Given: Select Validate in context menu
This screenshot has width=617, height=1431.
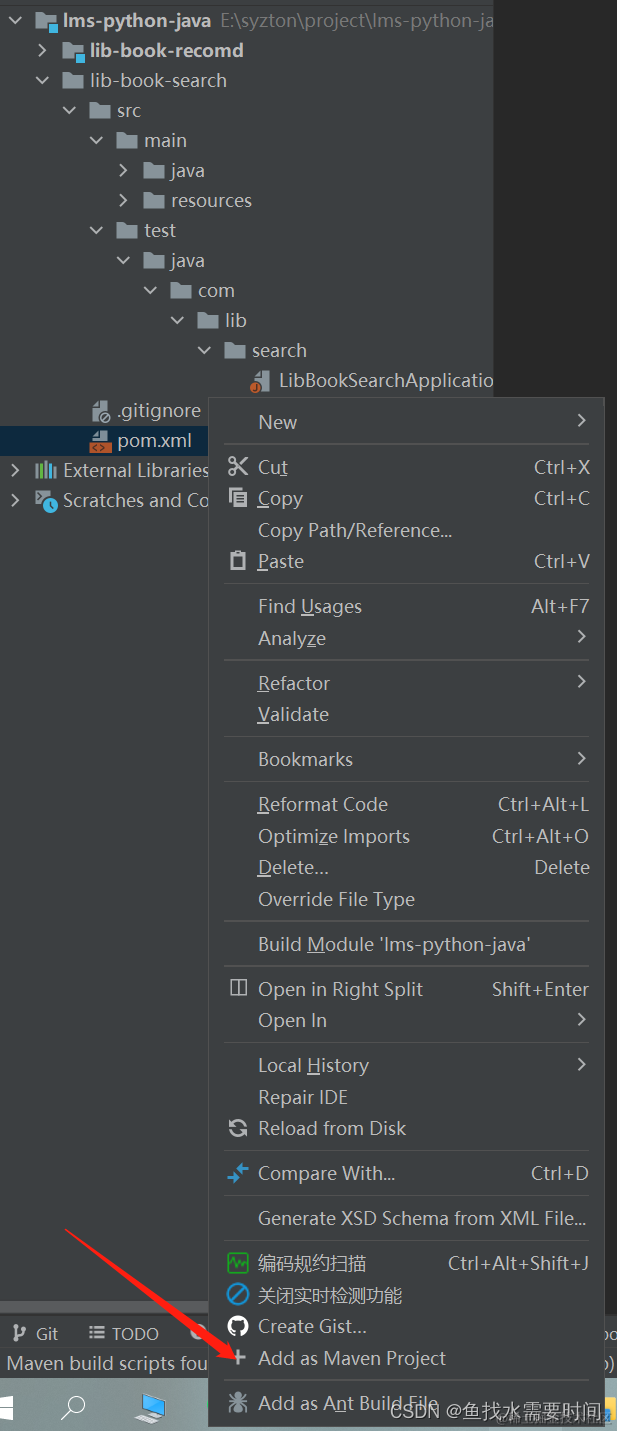Looking at the screenshot, I should click(x=293, y=714).
